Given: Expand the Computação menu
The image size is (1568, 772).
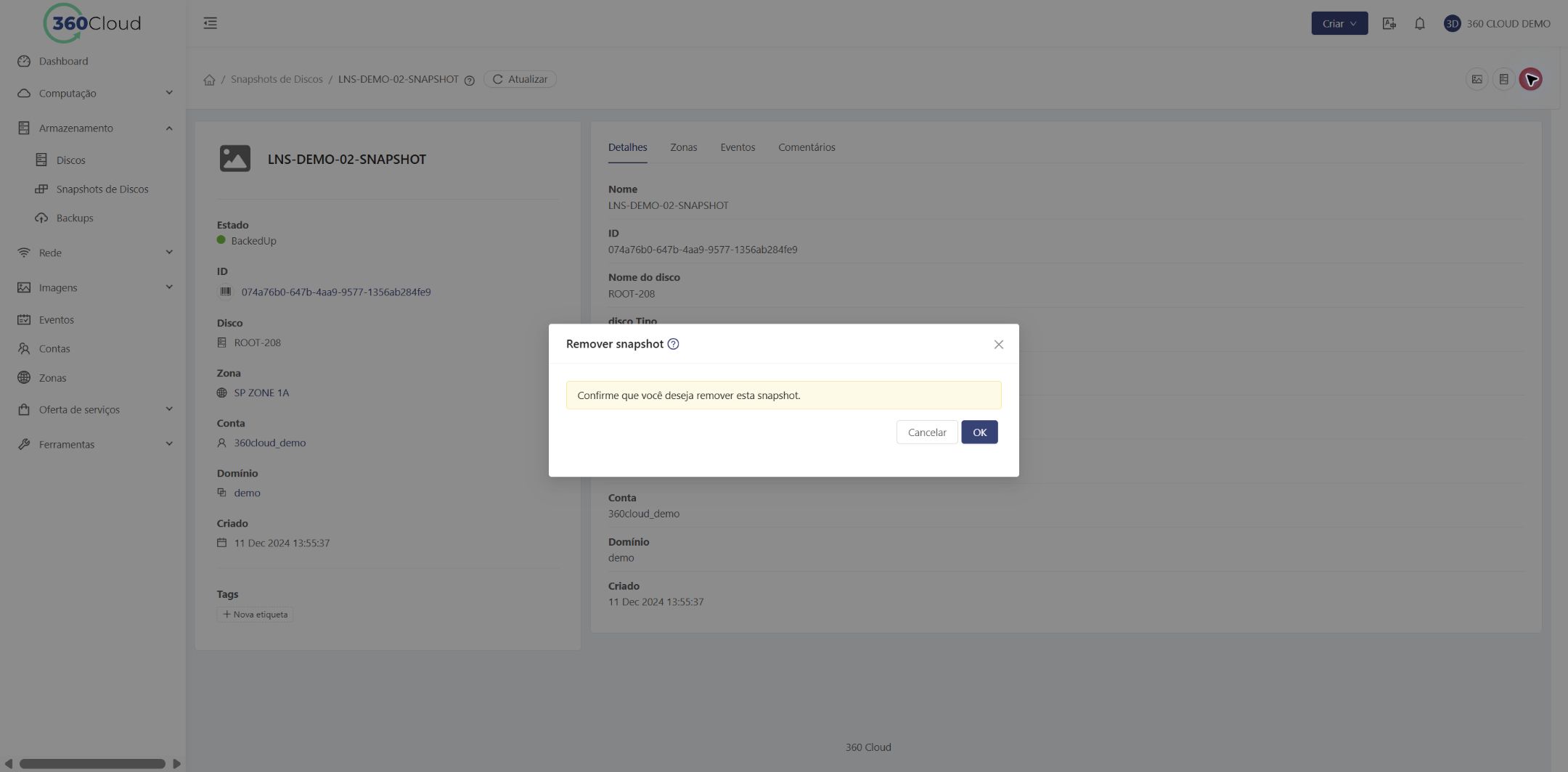Looking at the screenshot, I should click(93, 93).
